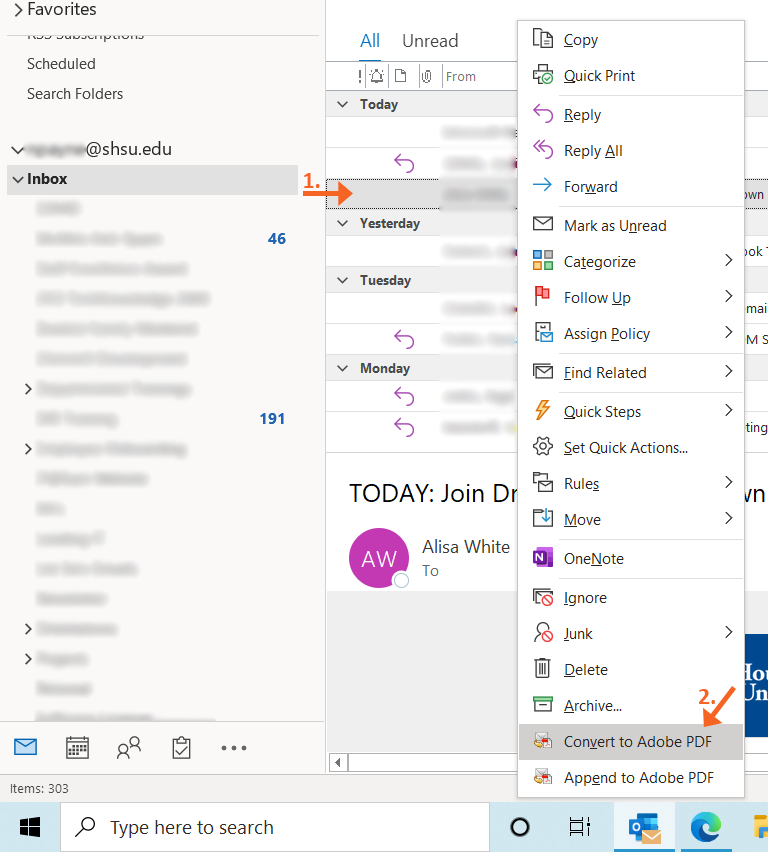The image size is (768, 852).
Task: Collapse the Today message group
Action: (343, 105)
